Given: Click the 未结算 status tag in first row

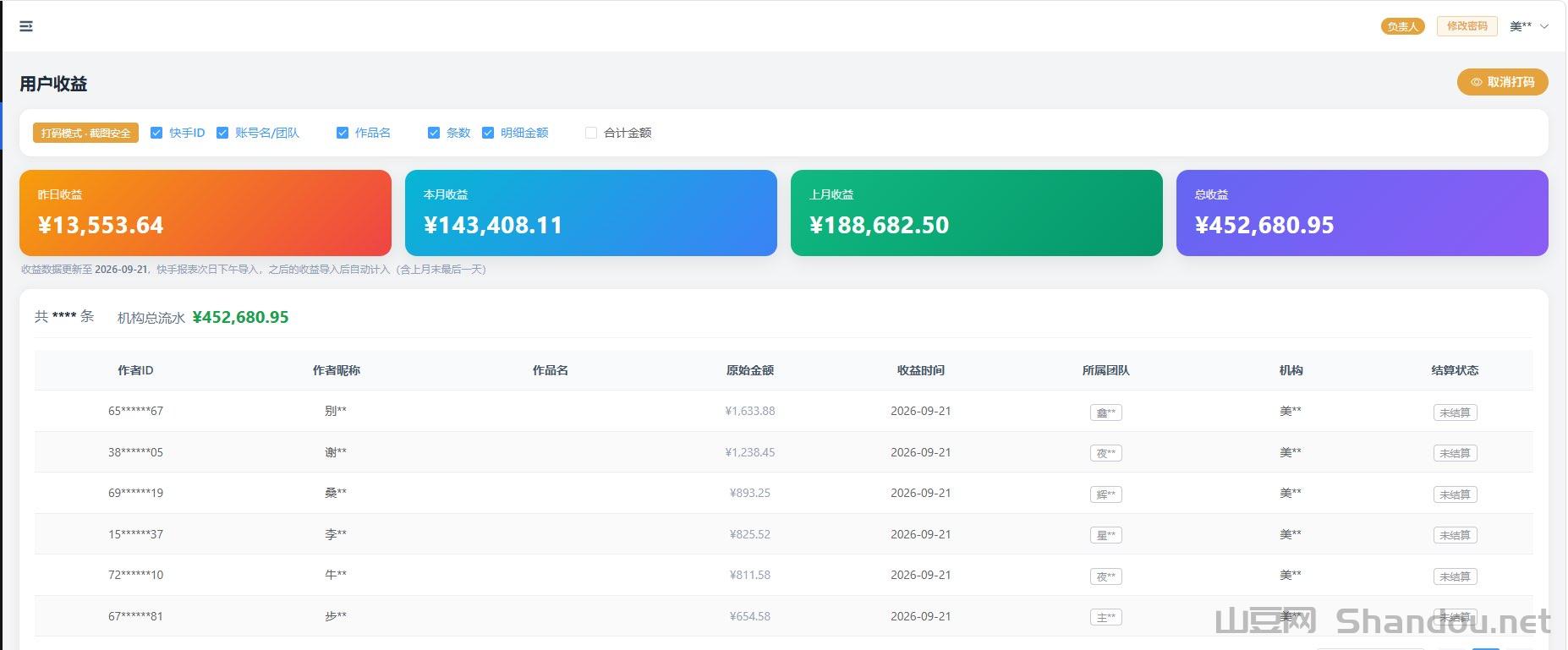Looking at the screenshot, I should click(1455, 412).
